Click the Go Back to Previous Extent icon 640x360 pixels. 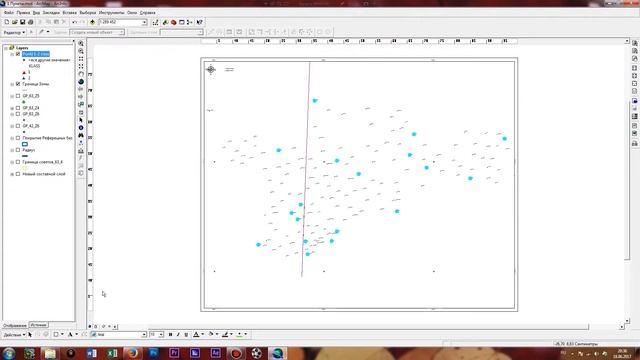pyautogui.click(x=81, y=89)
